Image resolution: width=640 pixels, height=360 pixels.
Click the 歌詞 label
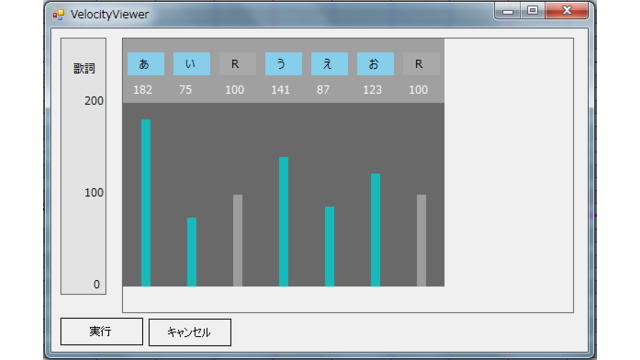pyautogui.click(x=84, y=68)
